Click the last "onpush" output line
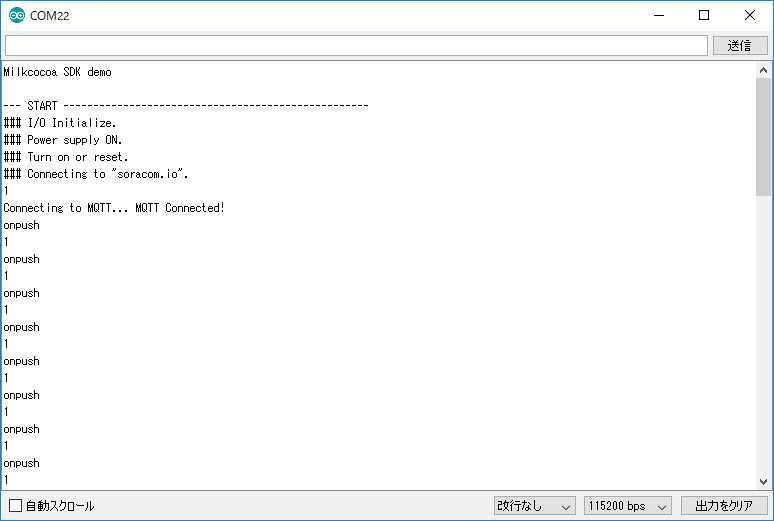The width and height of the screenshot is (774, 521). [21, 463]
